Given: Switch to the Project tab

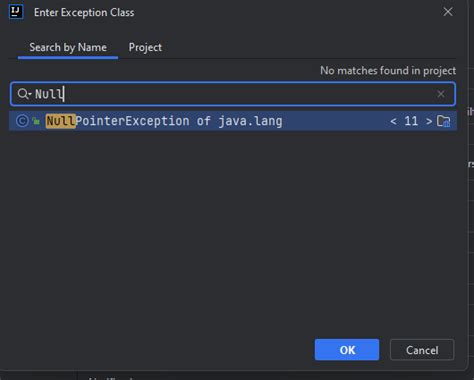Looking at the screenshot, I should (145, 47).
